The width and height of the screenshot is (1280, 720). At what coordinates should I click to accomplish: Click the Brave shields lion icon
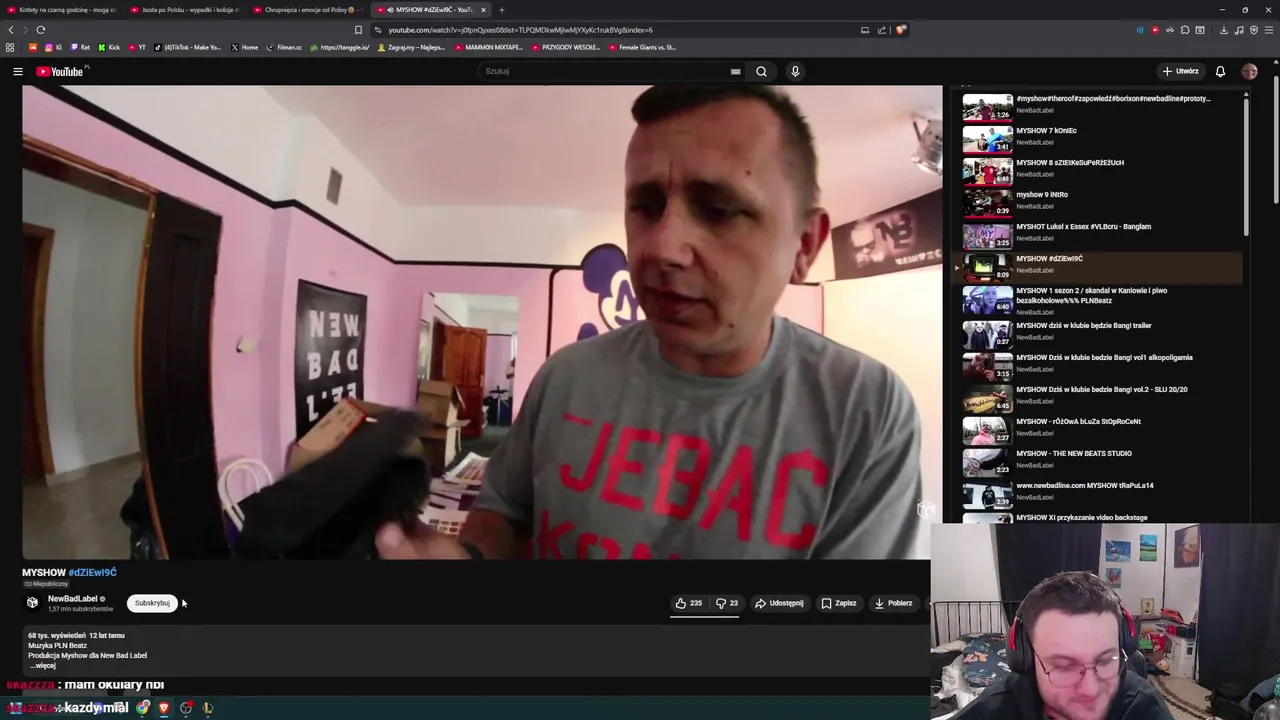[901, 30]
